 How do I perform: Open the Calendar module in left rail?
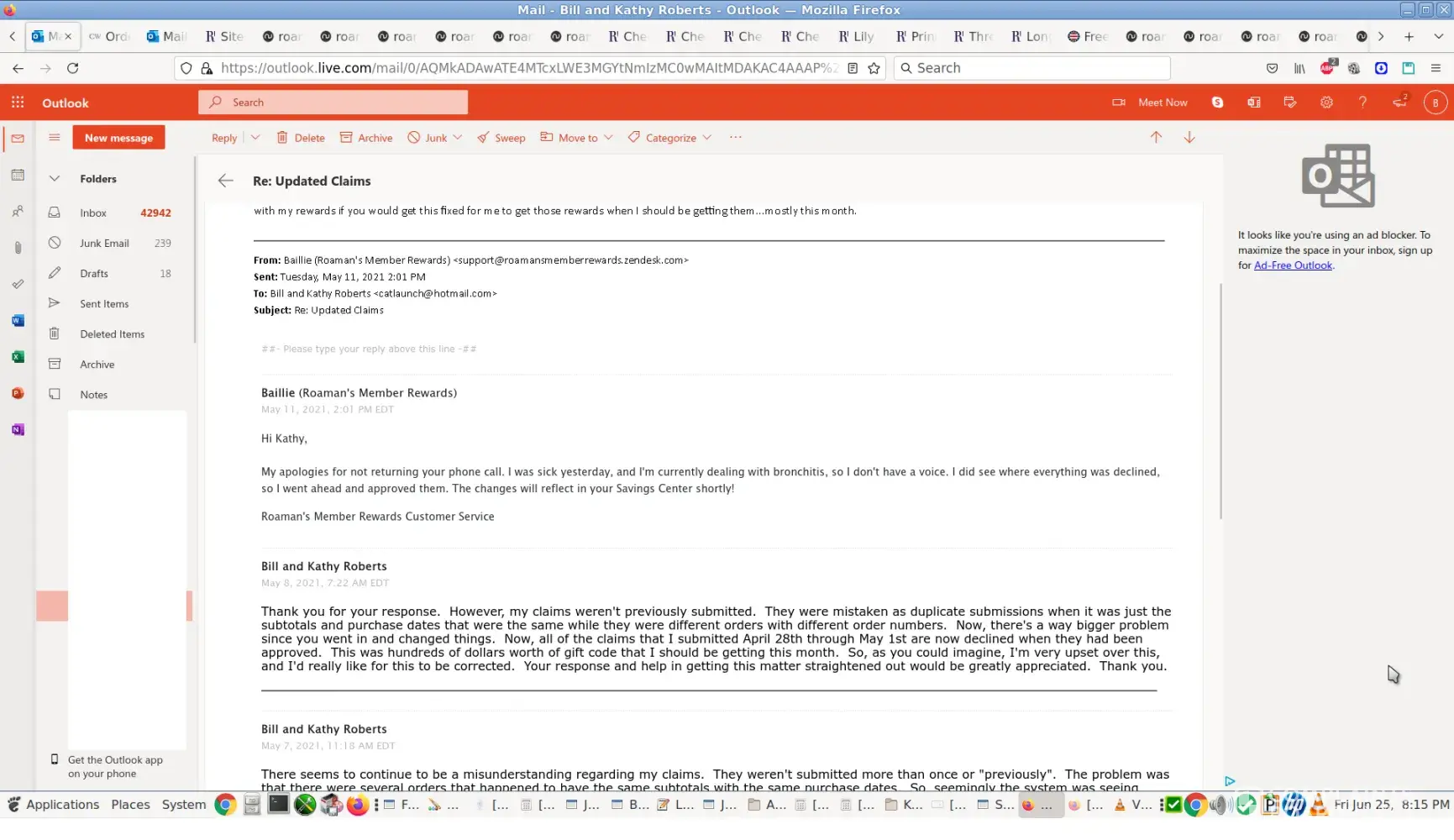pos(18,175)
